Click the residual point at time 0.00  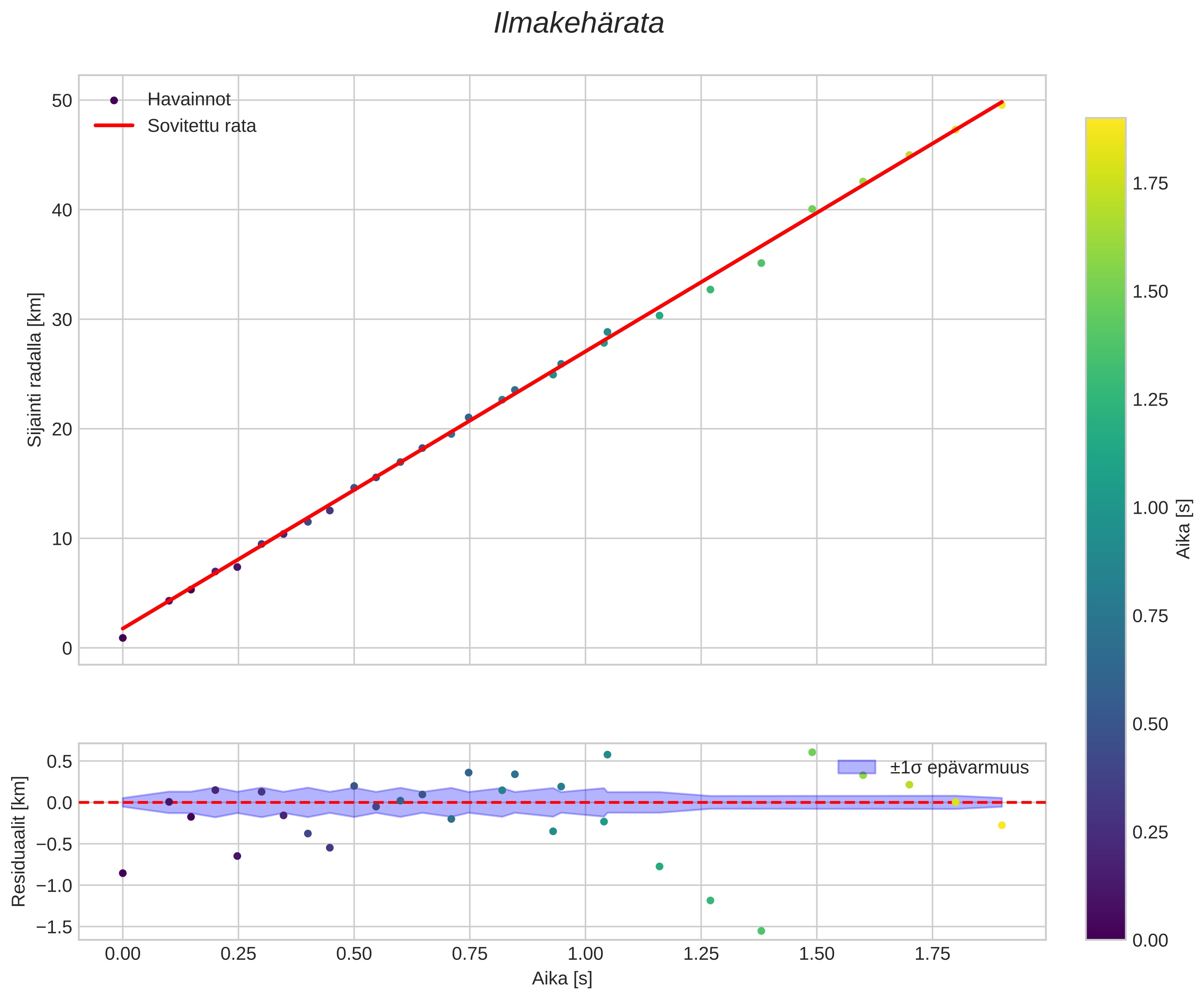click(x=123, y=874)
